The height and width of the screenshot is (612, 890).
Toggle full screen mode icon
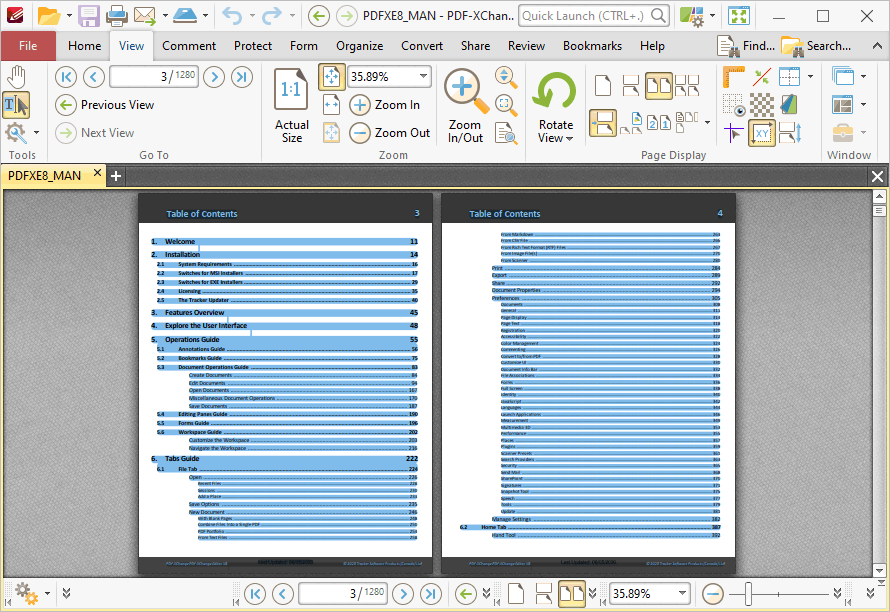pos(739,16)
